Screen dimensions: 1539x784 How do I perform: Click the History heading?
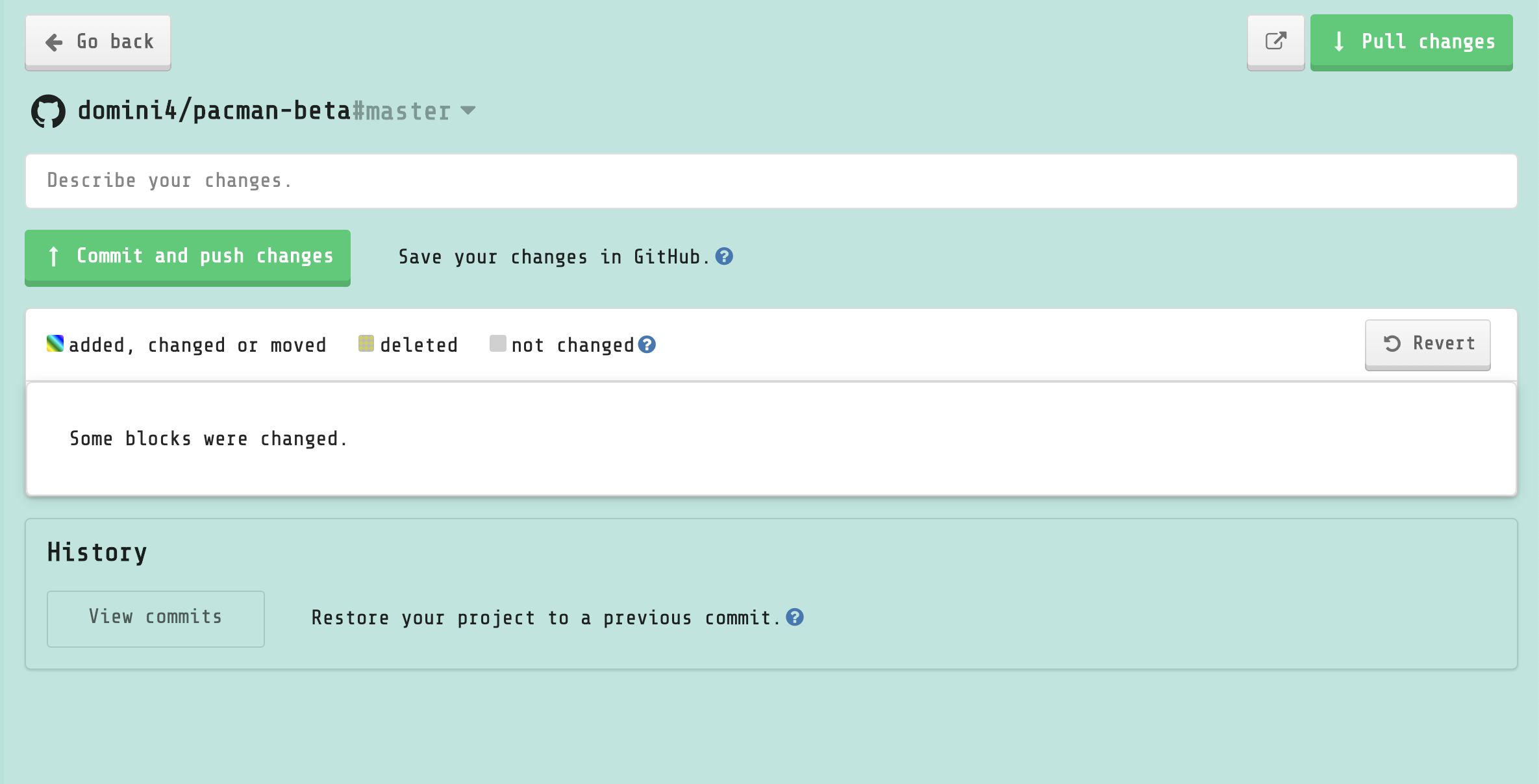click(97, 552)
